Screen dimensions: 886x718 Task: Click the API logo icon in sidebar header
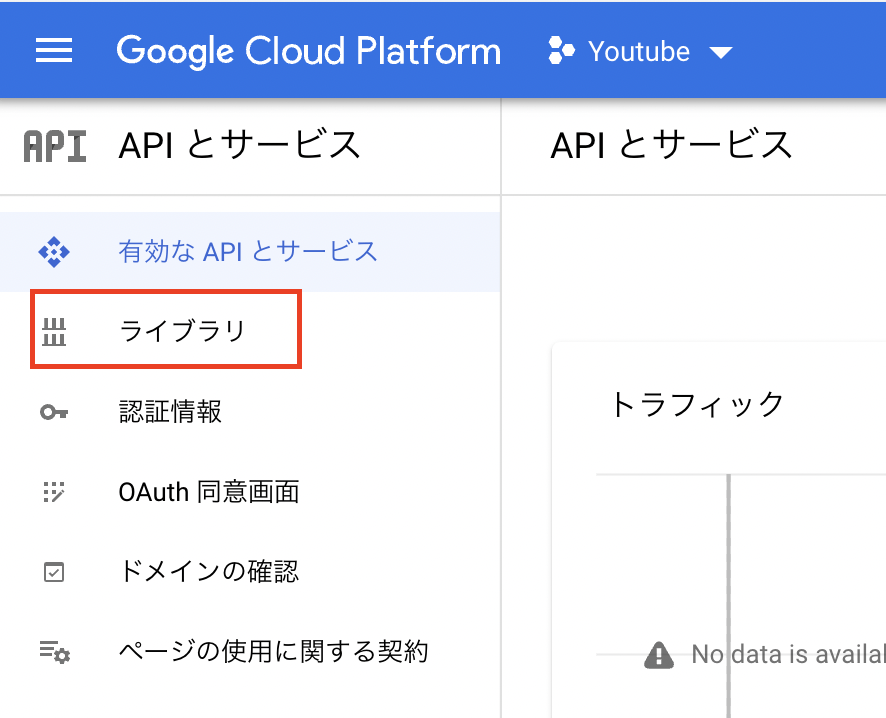coord(55,146)
